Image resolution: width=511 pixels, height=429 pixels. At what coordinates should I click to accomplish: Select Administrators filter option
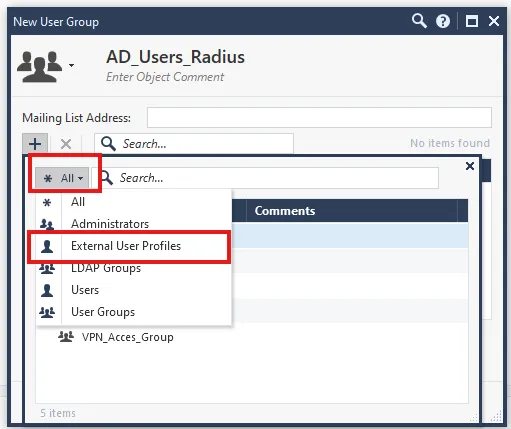click(133, 224)
